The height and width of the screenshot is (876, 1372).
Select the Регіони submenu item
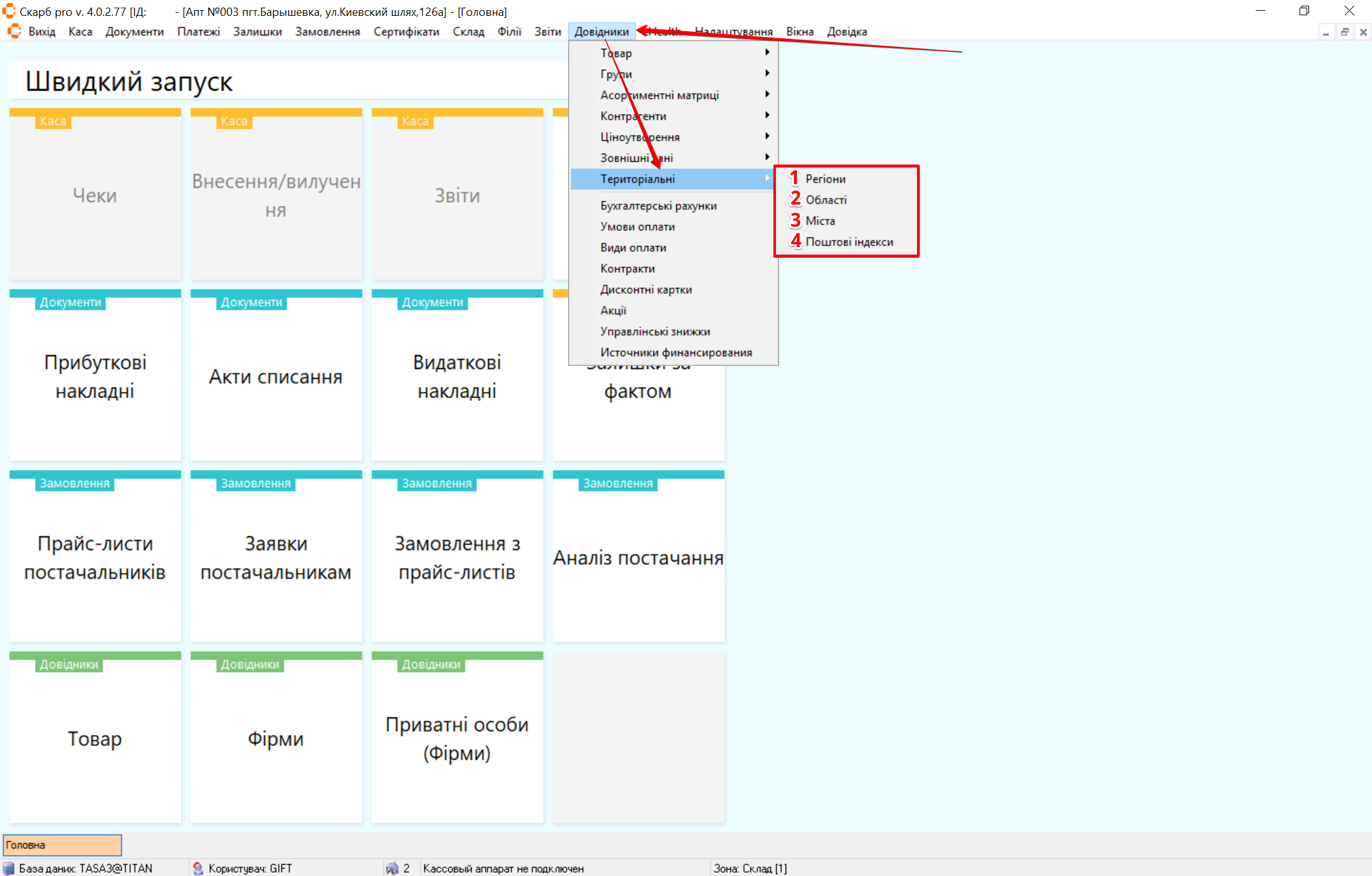825,179
